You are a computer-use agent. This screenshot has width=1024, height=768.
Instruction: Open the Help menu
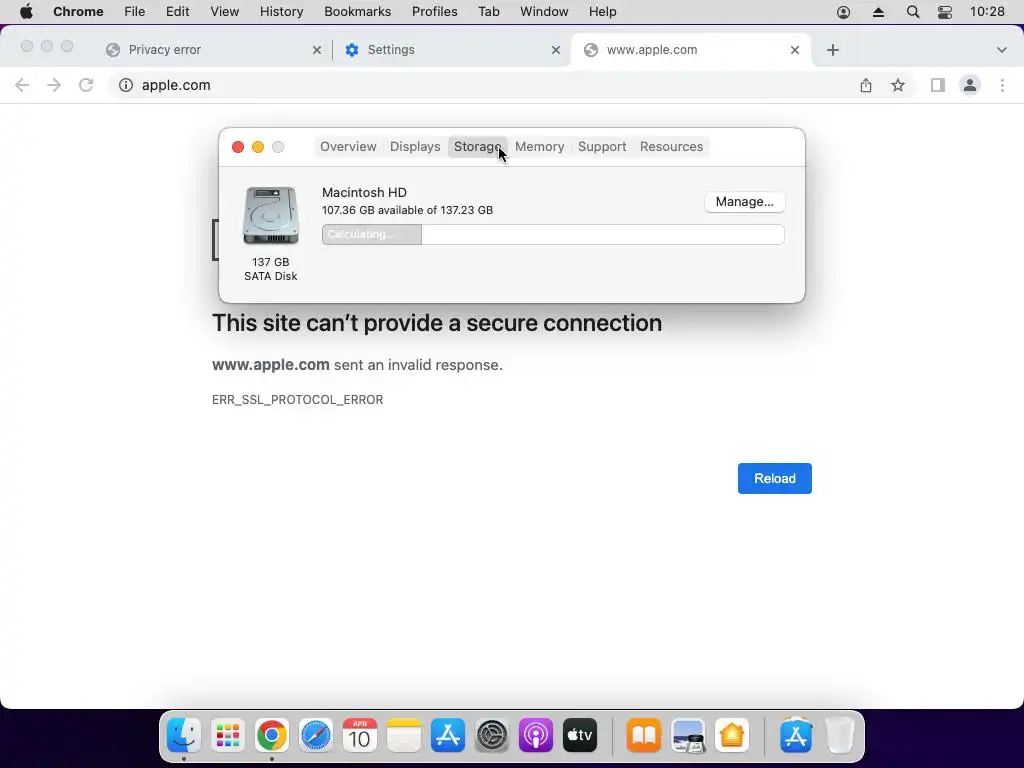[x=602, y=12]
